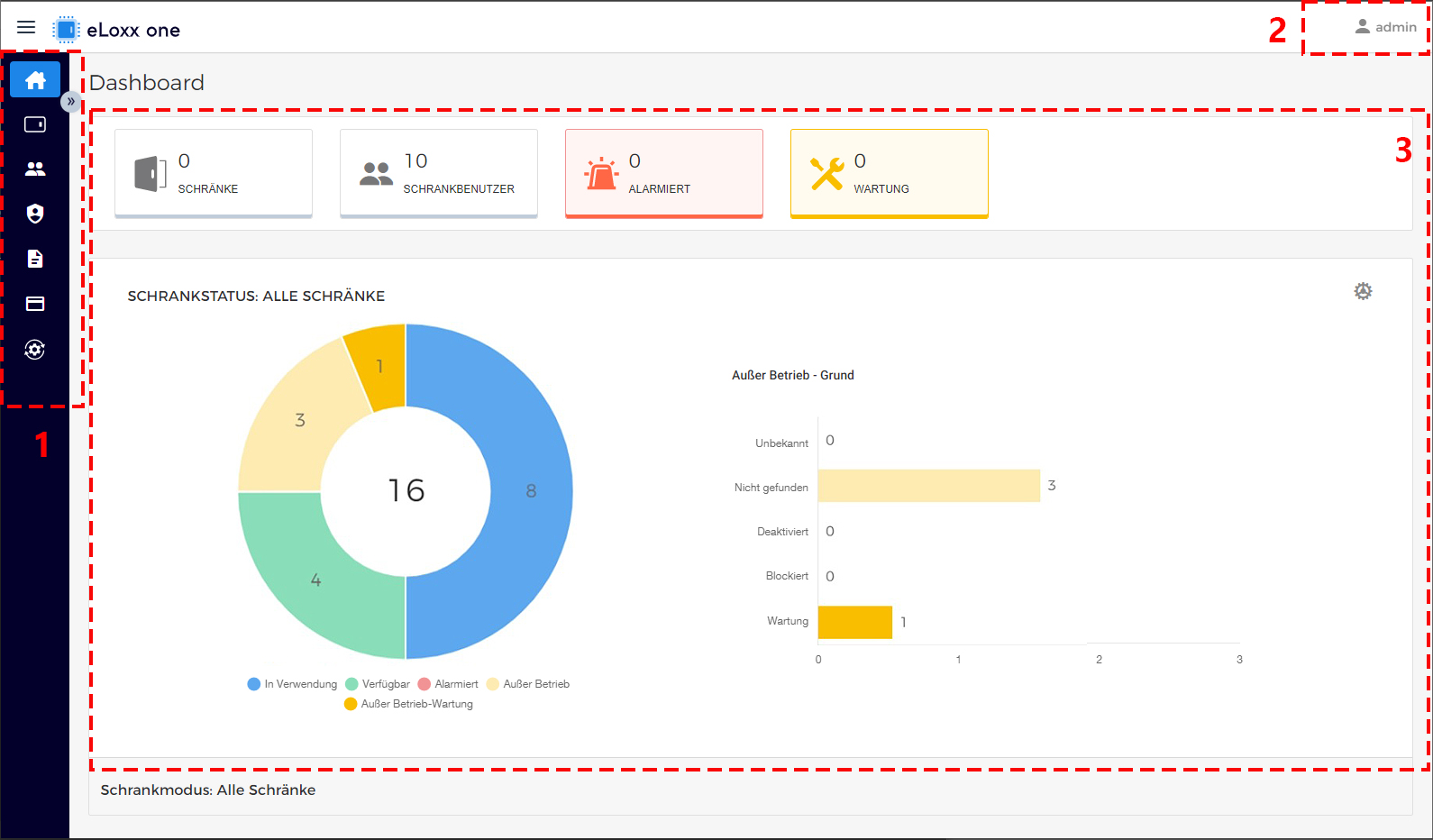Viewport: 1433px width, 840px height.
Task: Click 'SCHRANKSTATUS: ALLE SCHRÄNKE' title
Action: click(256, 296)
